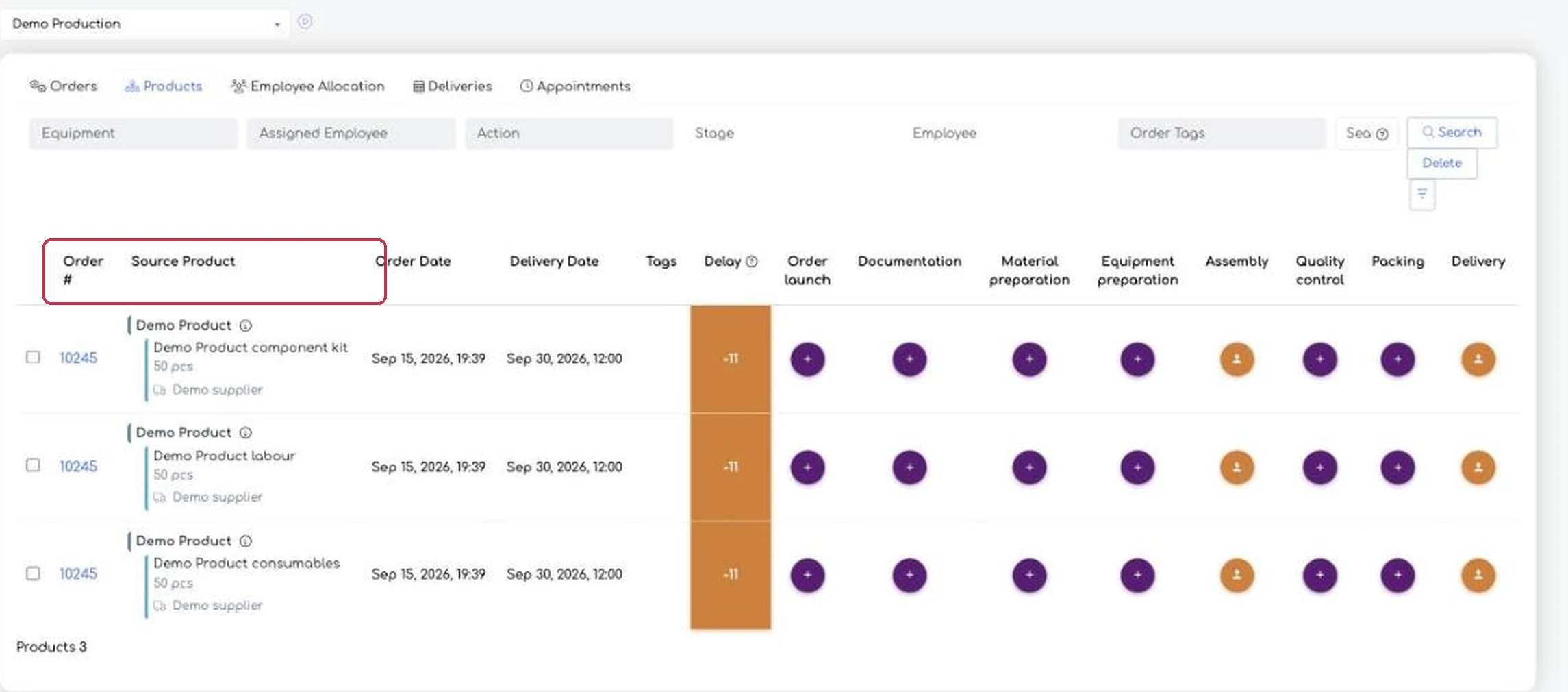Screen dimensions: 1568x692
Task: Open the Appointments tab
Action: [575, 86]
